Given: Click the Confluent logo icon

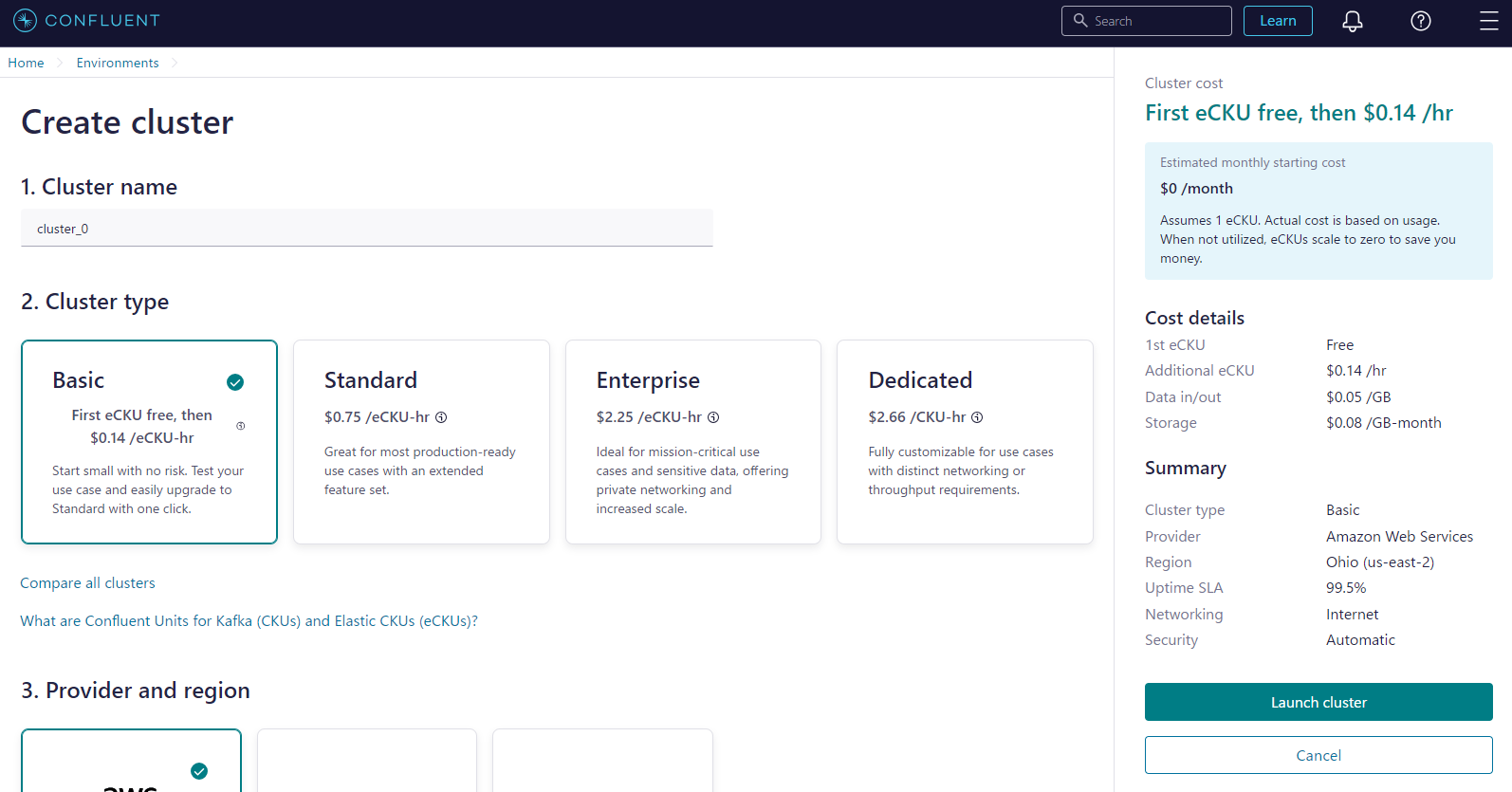Looking at the screenshot, I should point(25,20).
